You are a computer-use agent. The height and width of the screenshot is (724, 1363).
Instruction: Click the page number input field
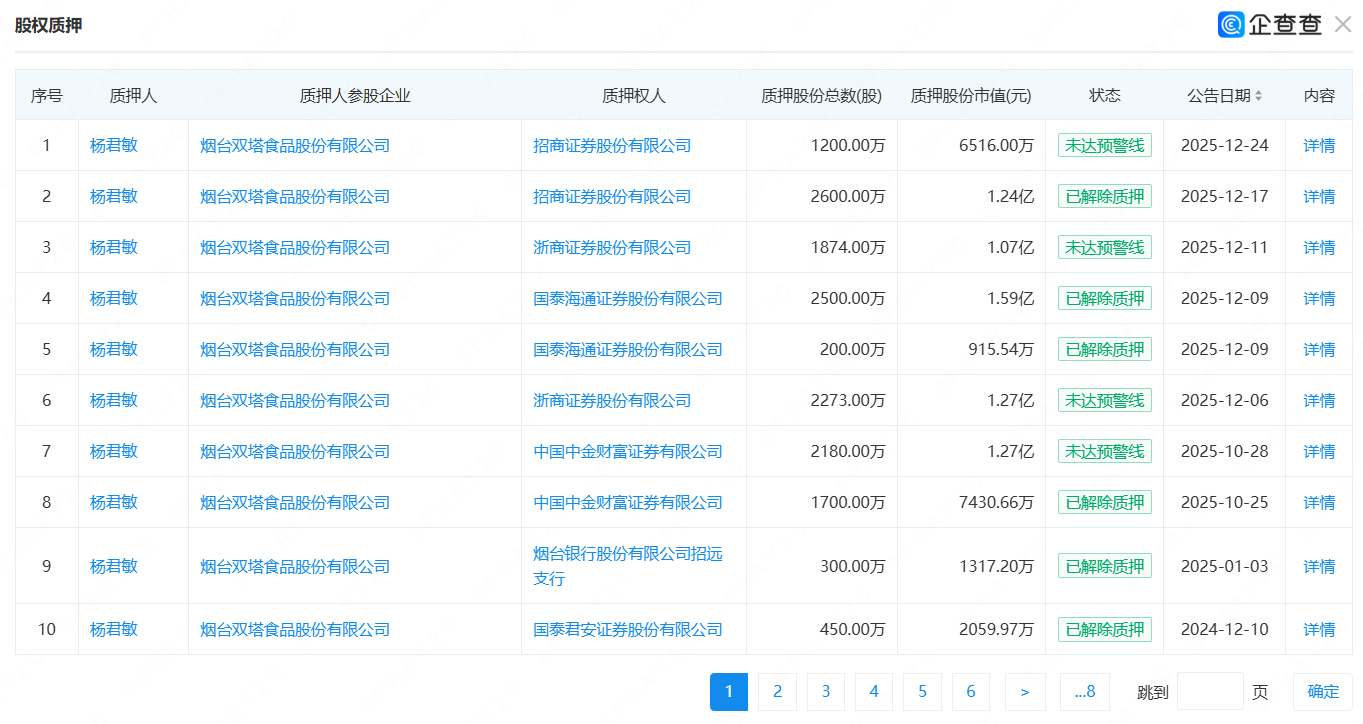click(1210, 691)
